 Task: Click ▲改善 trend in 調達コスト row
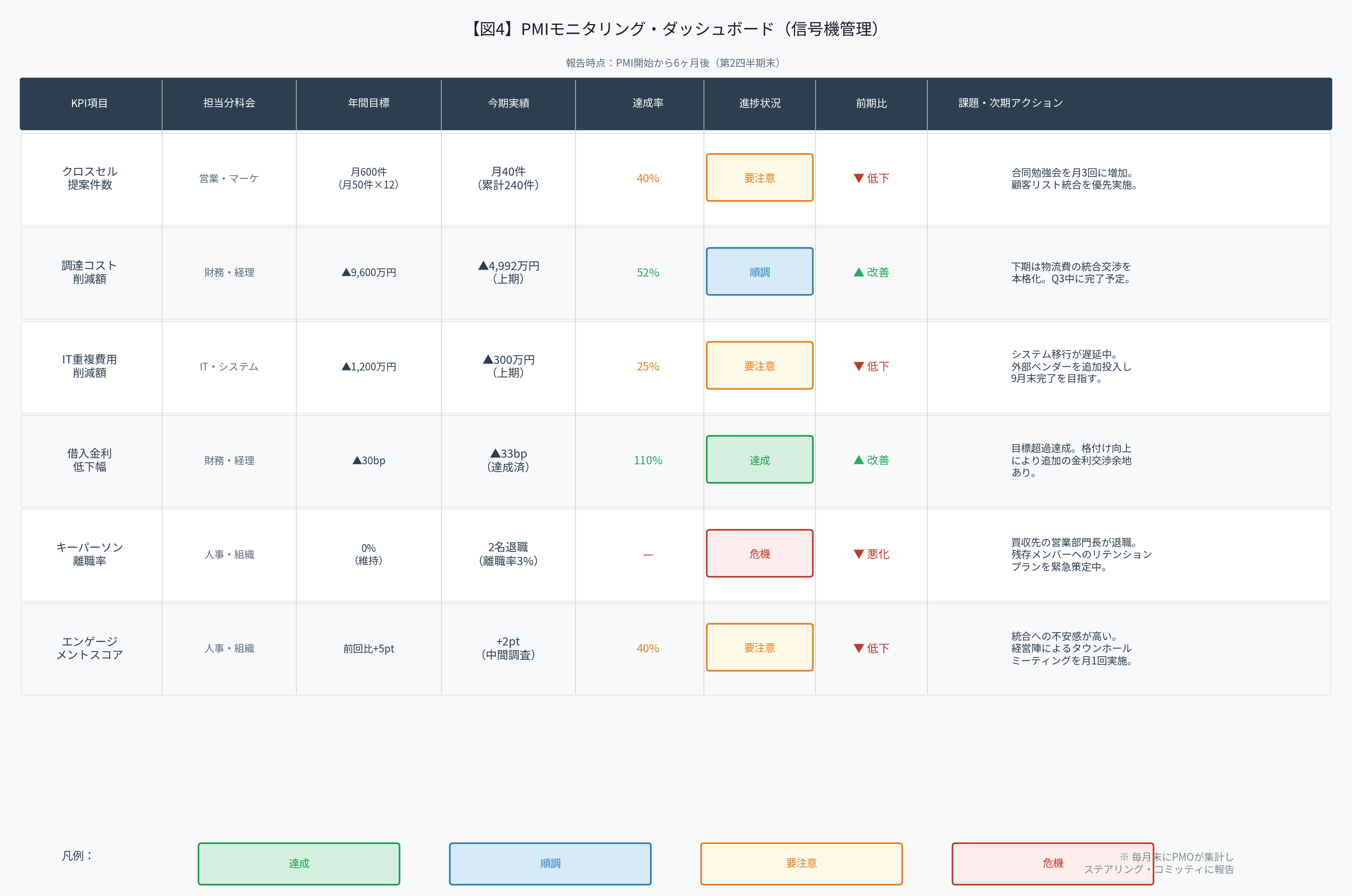point(871,273)
